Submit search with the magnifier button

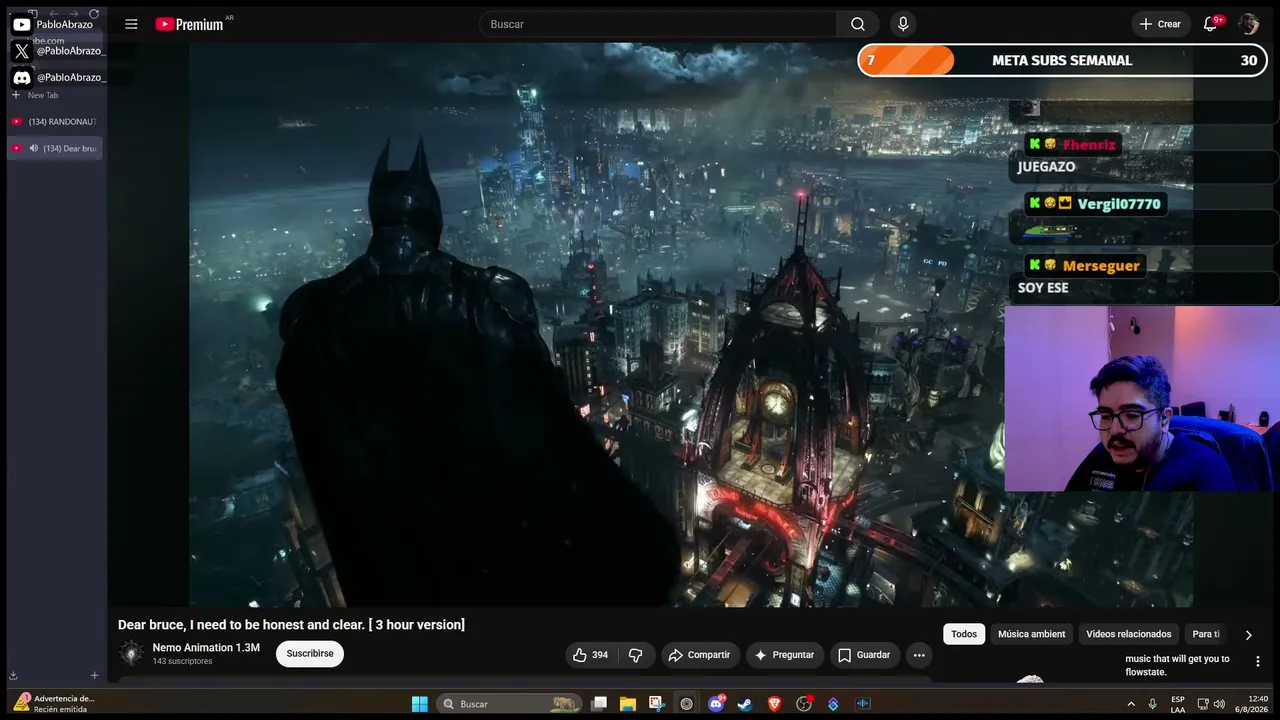(x=858, y=24)
